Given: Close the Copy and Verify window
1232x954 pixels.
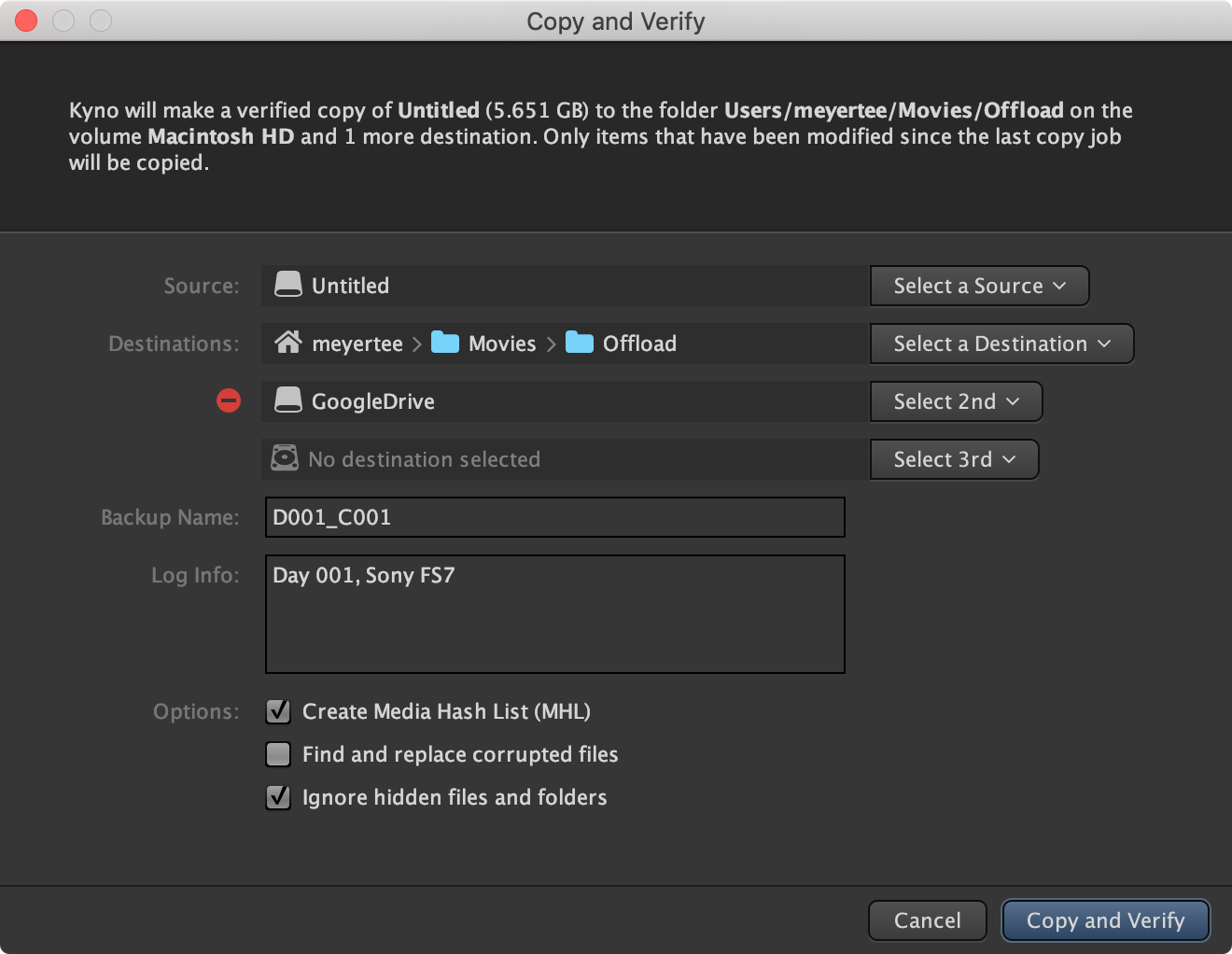Looking at the screenshot, I should (26, 21).
